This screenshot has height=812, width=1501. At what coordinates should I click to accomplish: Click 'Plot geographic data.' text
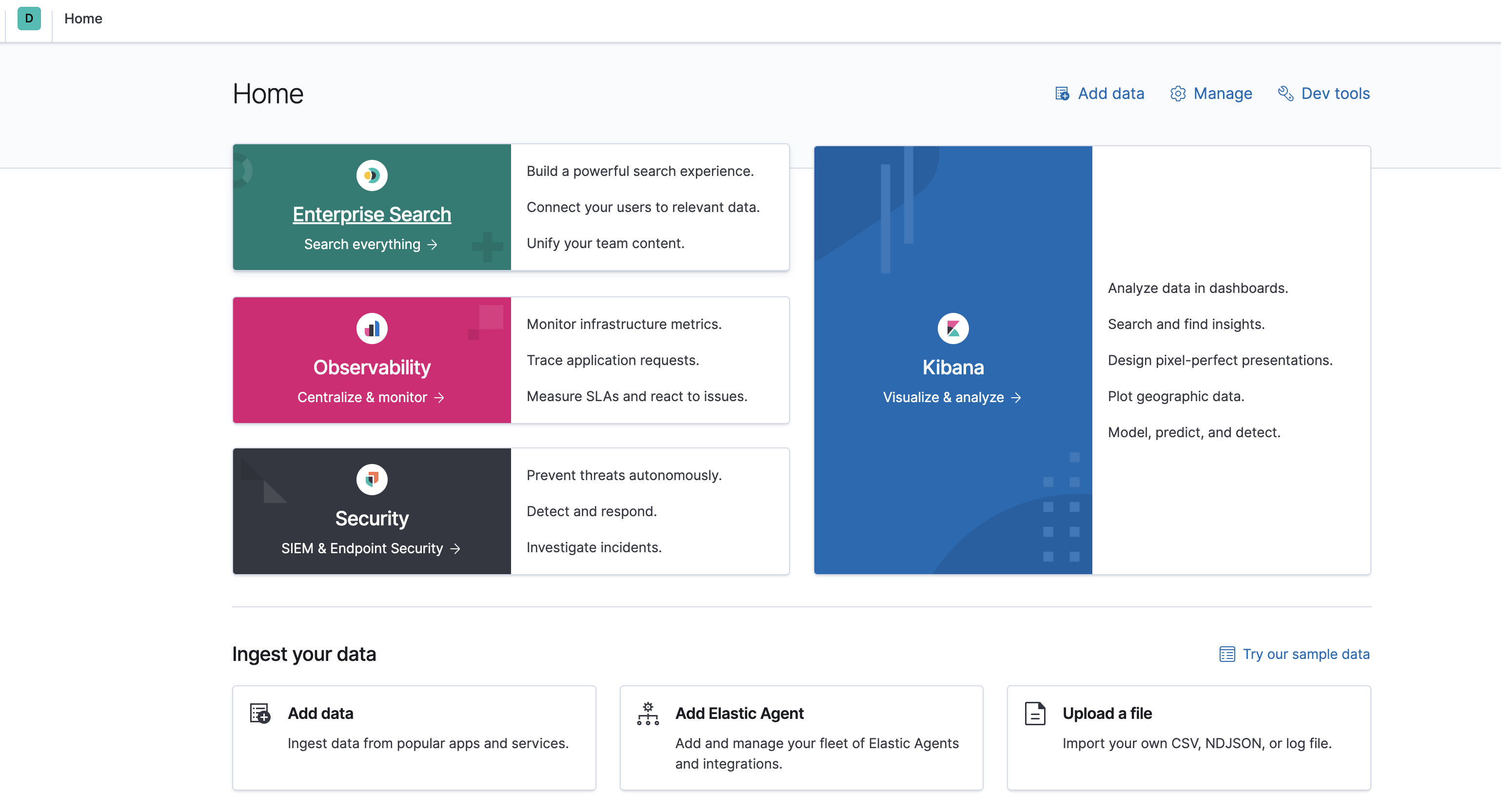(1176, 397)
